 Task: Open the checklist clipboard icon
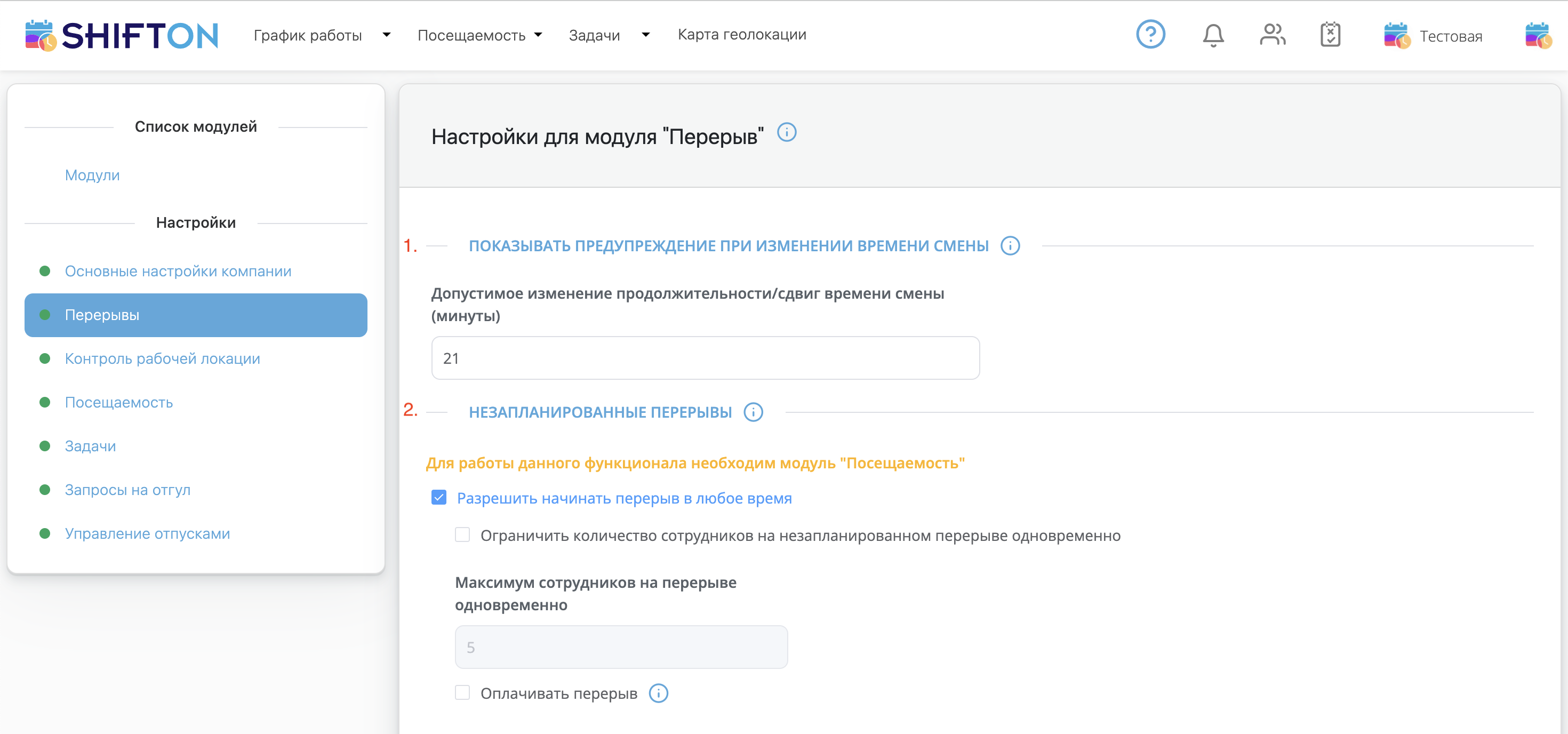(x=1331, y=35)
